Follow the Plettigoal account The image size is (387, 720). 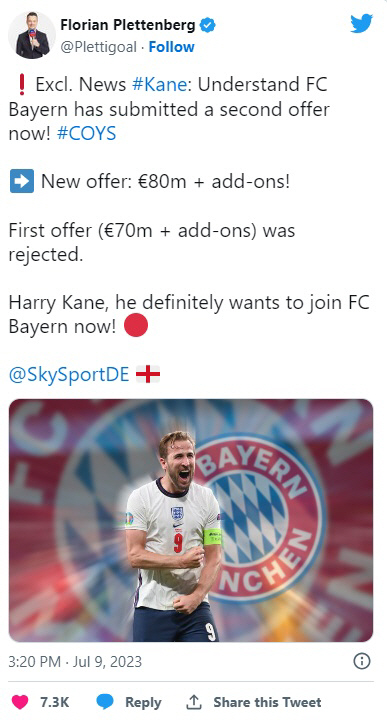(x=172, y=47)
